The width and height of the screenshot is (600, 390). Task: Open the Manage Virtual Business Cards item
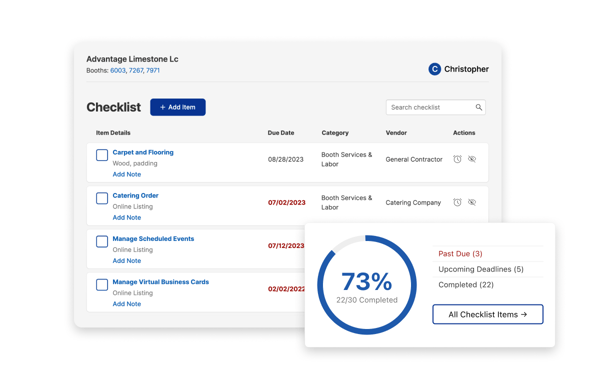pyautogui.click(x=161, y=282)
